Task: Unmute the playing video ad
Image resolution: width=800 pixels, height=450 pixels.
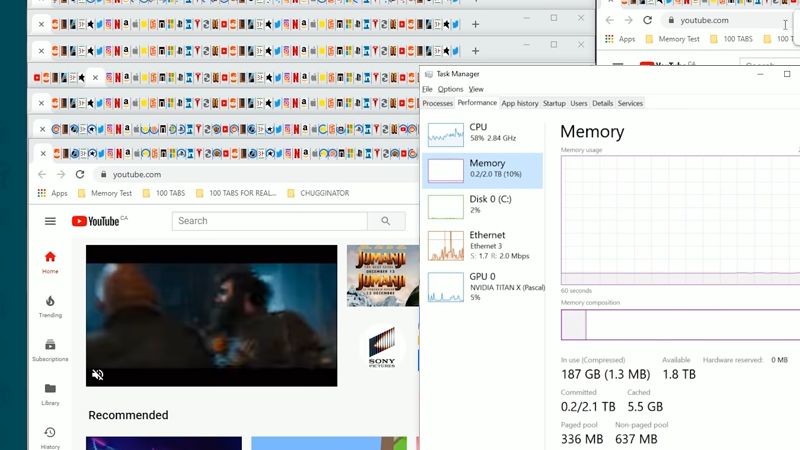Action: [98, 375]
